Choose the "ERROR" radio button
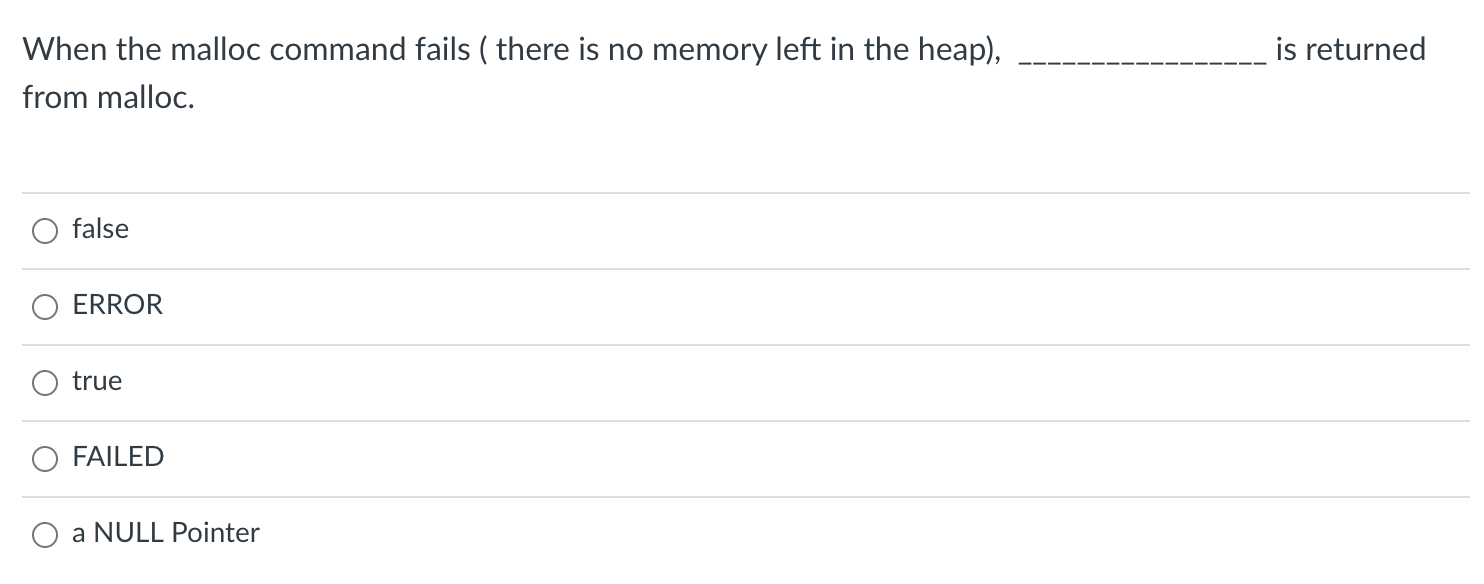 [45, 307]
